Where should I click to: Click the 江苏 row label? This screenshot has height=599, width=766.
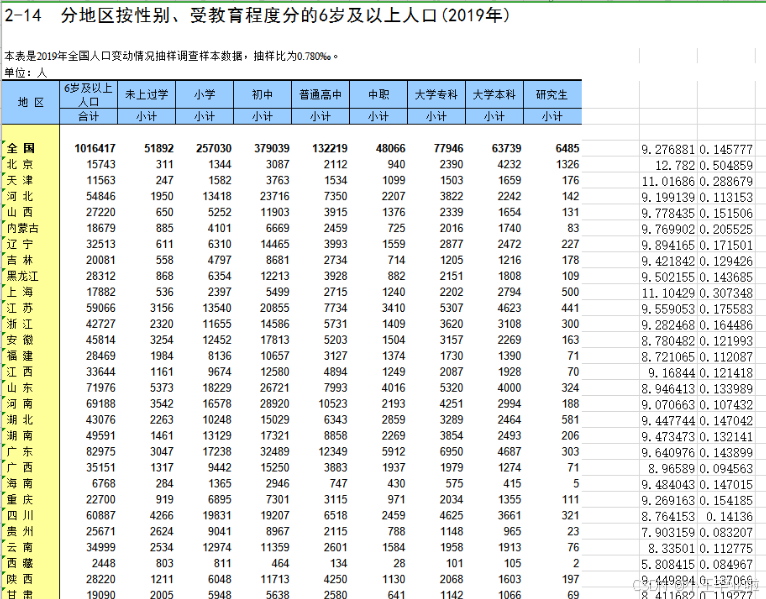20,308
